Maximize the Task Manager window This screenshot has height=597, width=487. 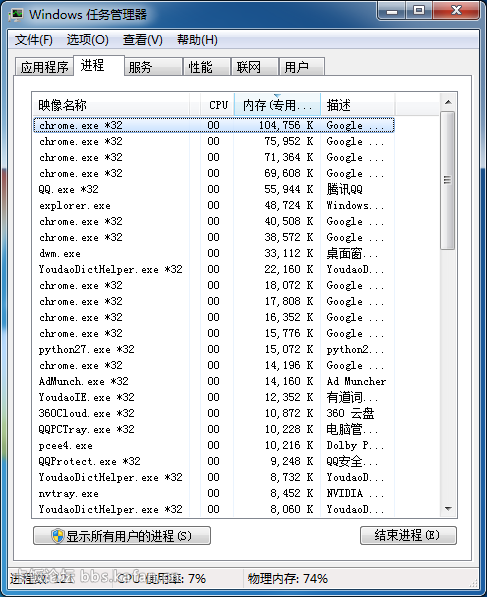click(x=419, y=11)
